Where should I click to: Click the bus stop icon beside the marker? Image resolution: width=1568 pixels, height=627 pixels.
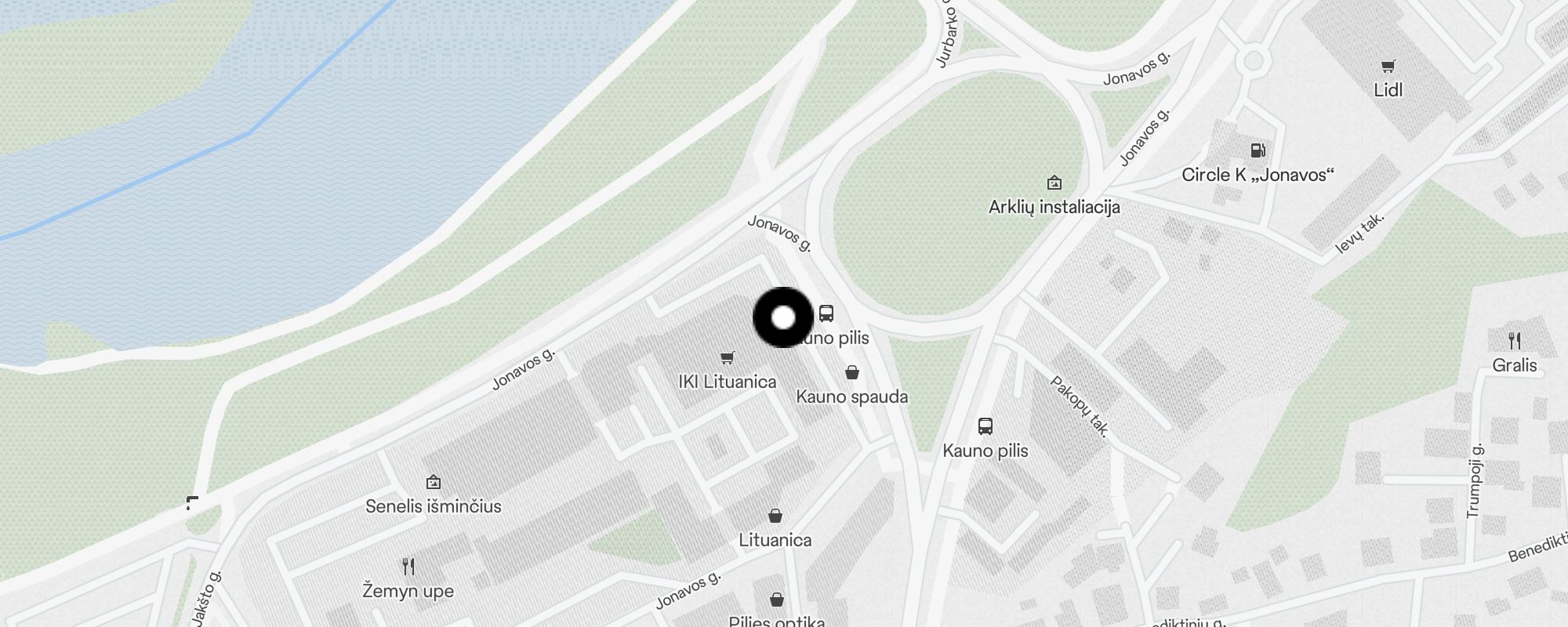826,313
